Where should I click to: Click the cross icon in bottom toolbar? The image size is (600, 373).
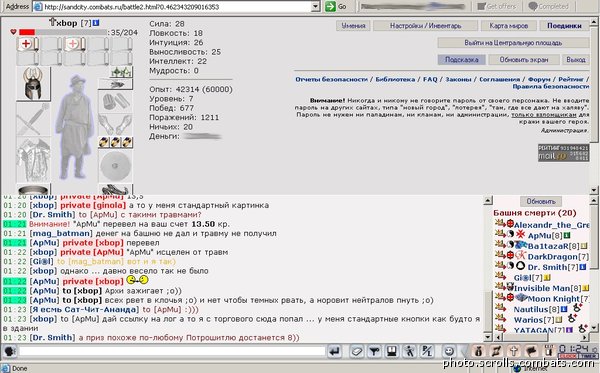pyautogui.click(x=514, y=351)
